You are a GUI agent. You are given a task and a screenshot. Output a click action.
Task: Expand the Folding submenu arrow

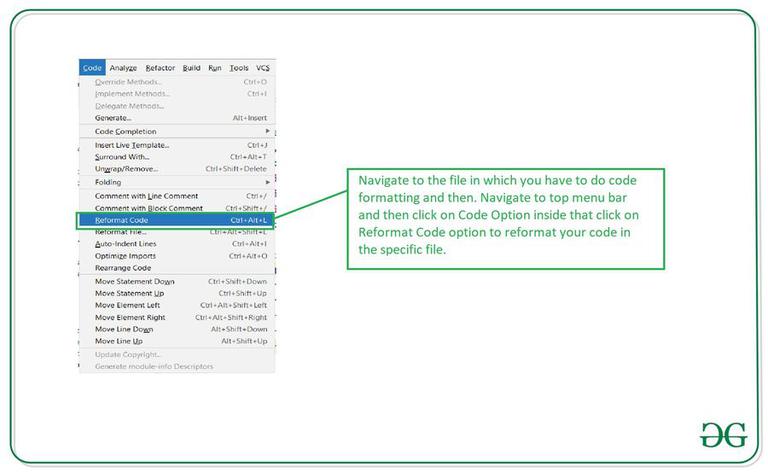[x=267, y=182]
